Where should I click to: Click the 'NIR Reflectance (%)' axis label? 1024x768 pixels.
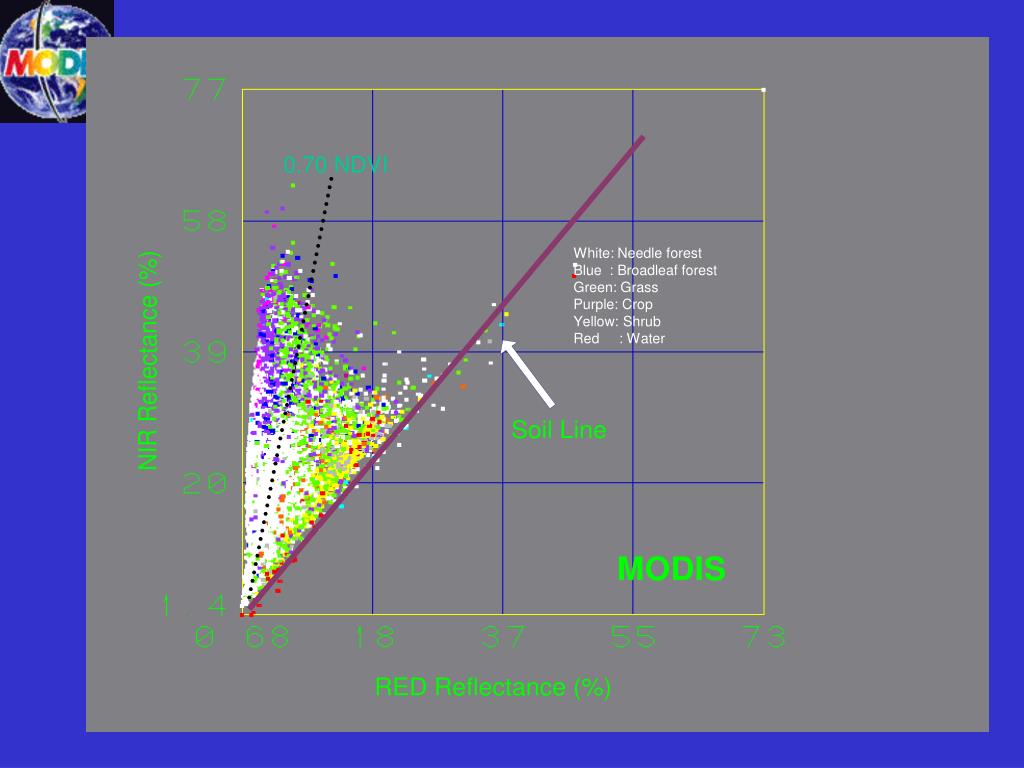coord(148,360)
